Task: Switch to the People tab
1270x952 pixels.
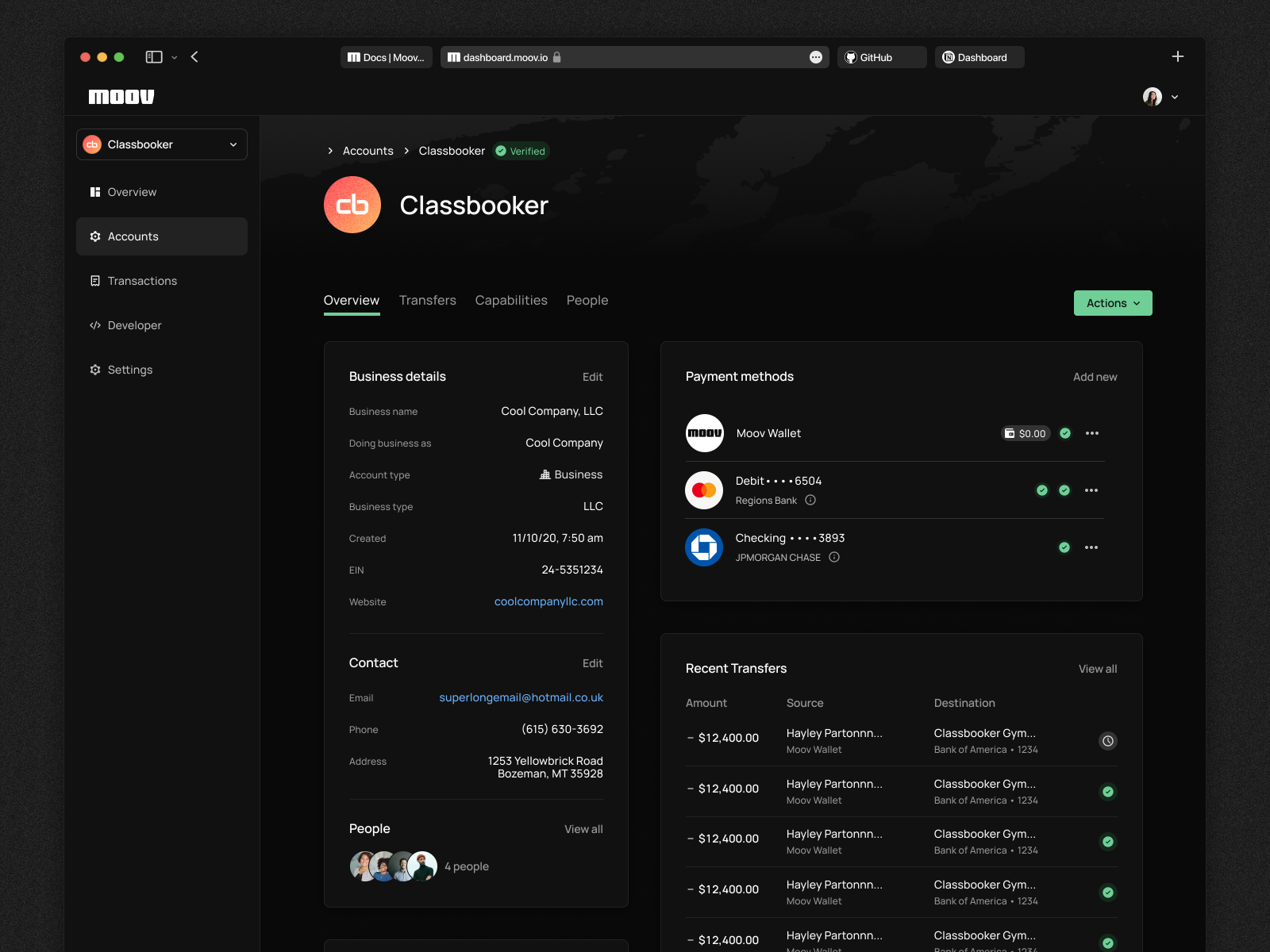Action: [587, 300]
